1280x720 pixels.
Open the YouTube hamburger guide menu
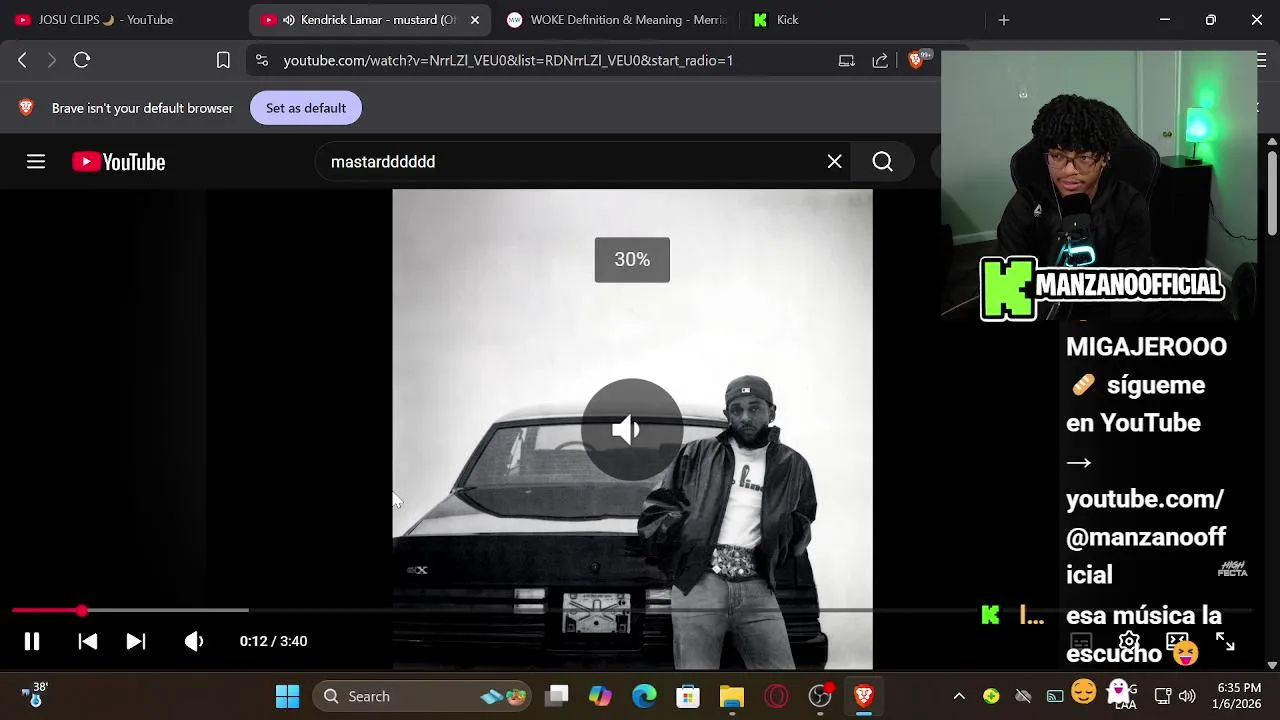[36, 162]
